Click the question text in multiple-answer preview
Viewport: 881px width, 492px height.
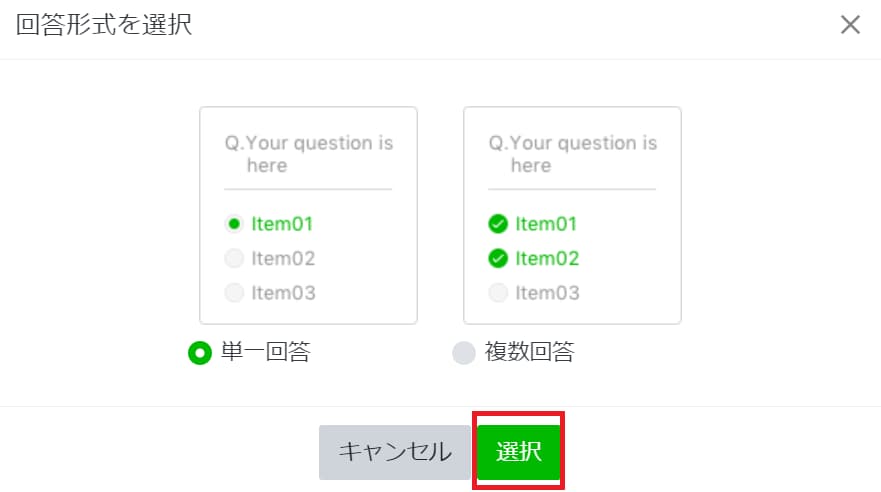(x=573, y=154)
